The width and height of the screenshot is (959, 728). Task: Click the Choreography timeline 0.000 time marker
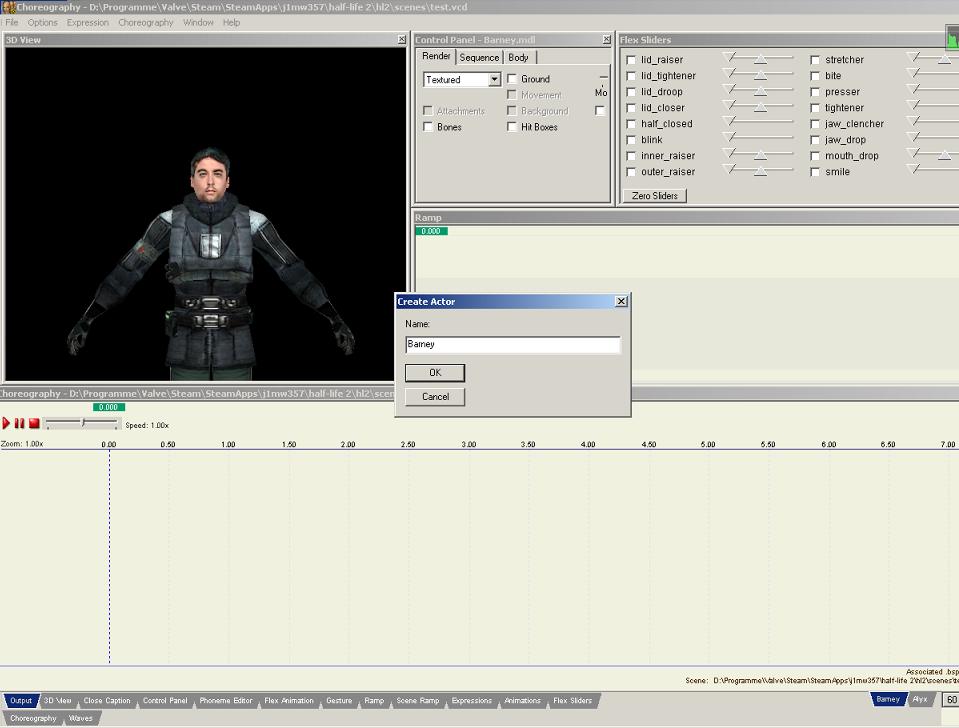click(x=109, y=407)
